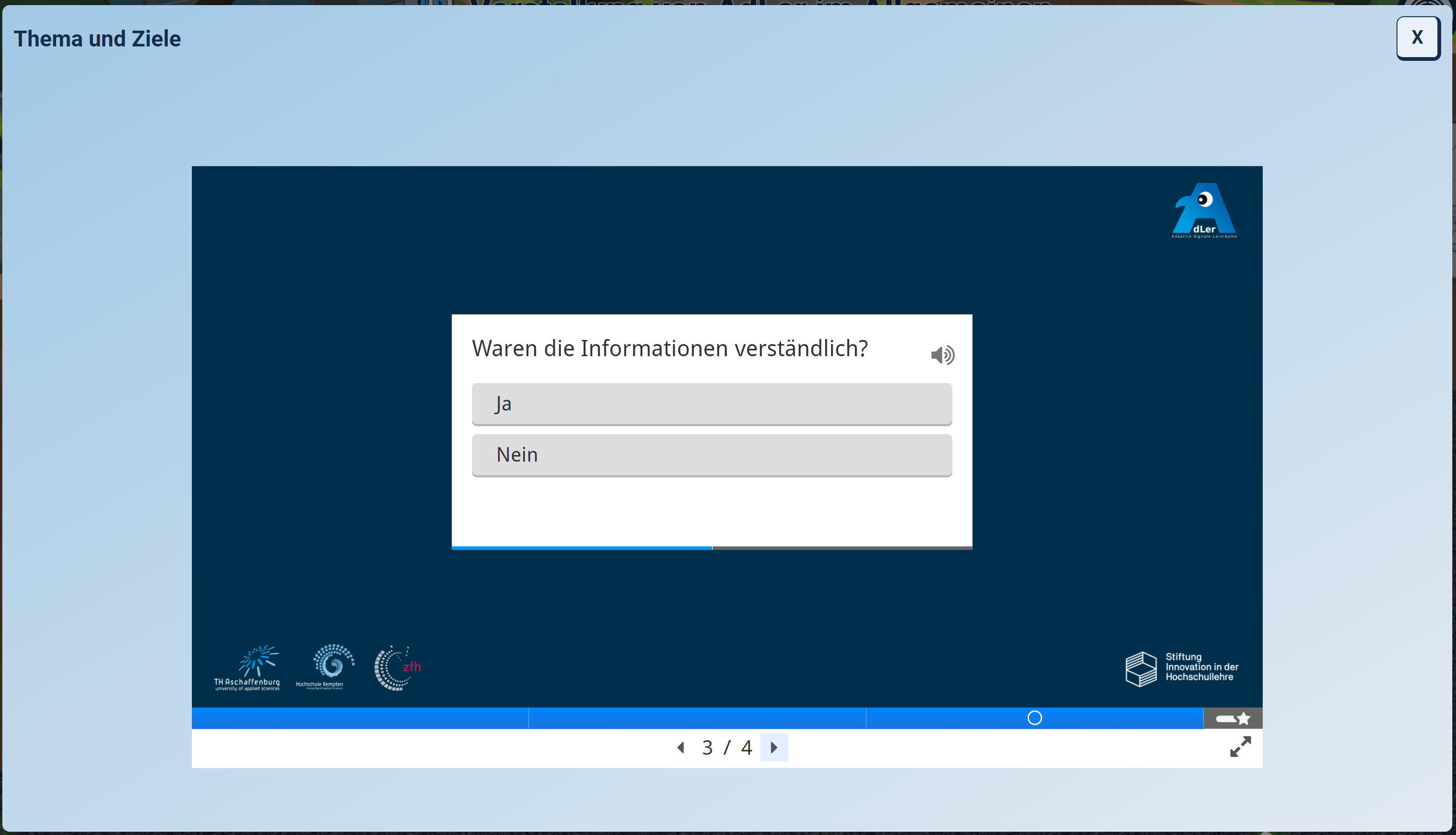Screen dimensions: 1456x835
Task: Close the 'Thema und Ziele' dialog
Action: click(x=1417, y=38)
